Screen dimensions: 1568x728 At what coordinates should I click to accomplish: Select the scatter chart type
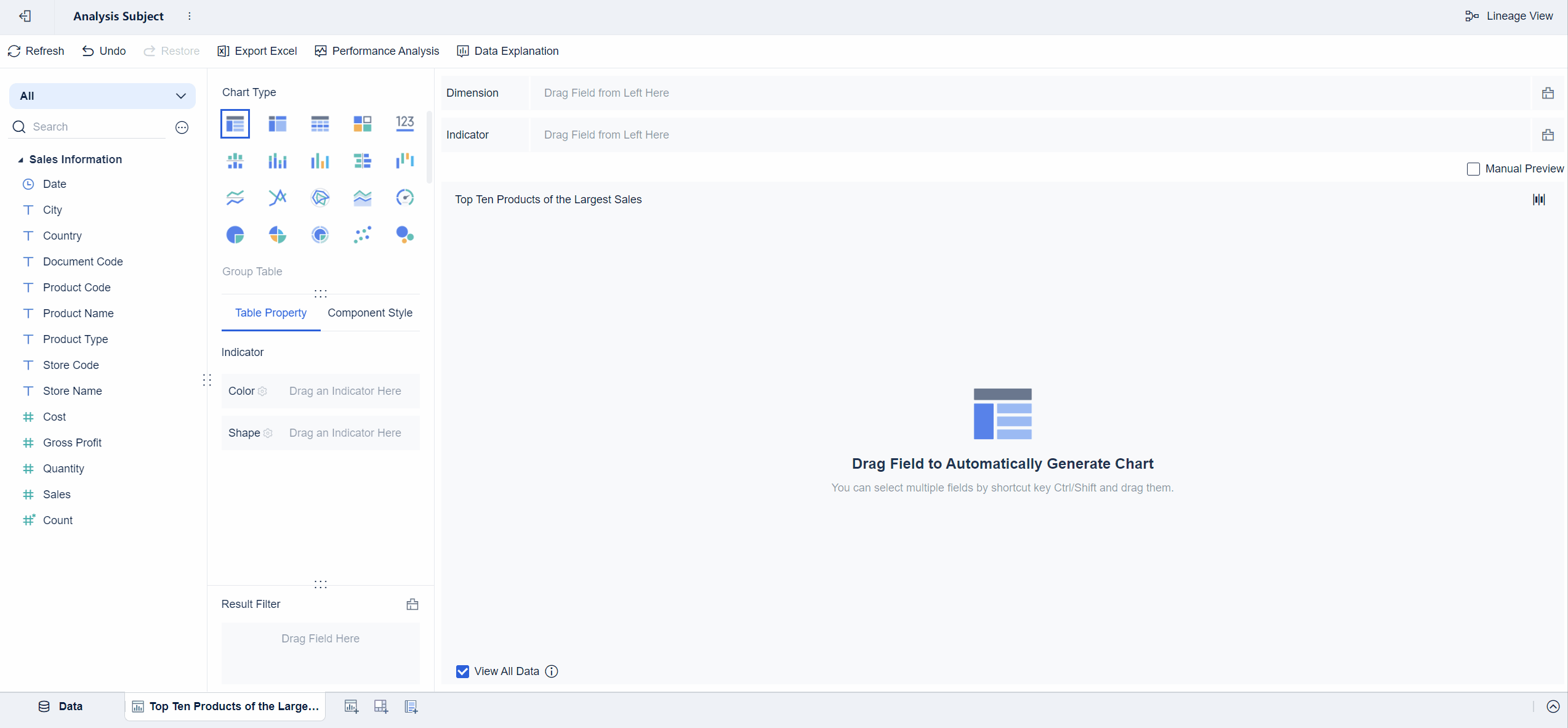pos(363,235)
